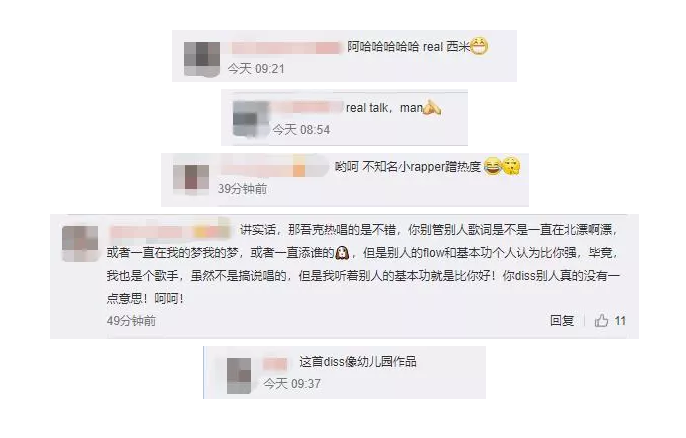Click the yellow emoji at end of rapper comment
The width and height of the screenshot is (686, 438).
(511, 166)
